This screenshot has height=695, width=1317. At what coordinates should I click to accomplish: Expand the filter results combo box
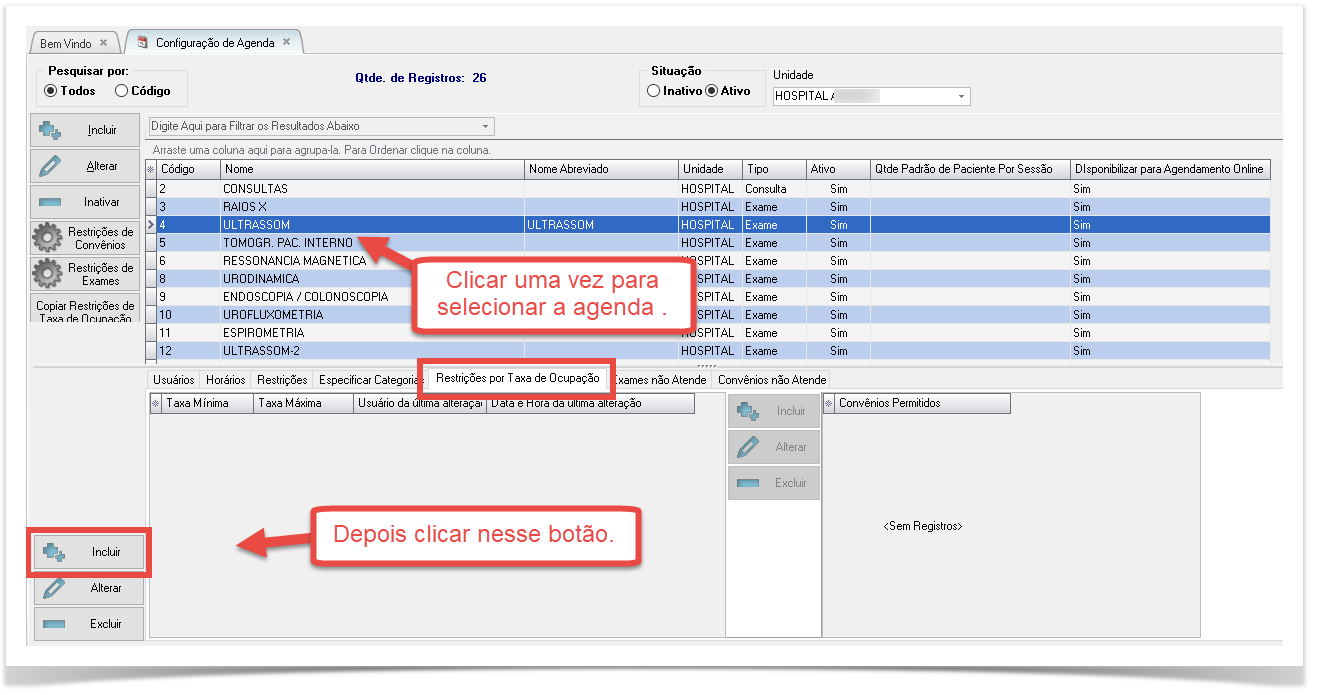tap(486, 127)
